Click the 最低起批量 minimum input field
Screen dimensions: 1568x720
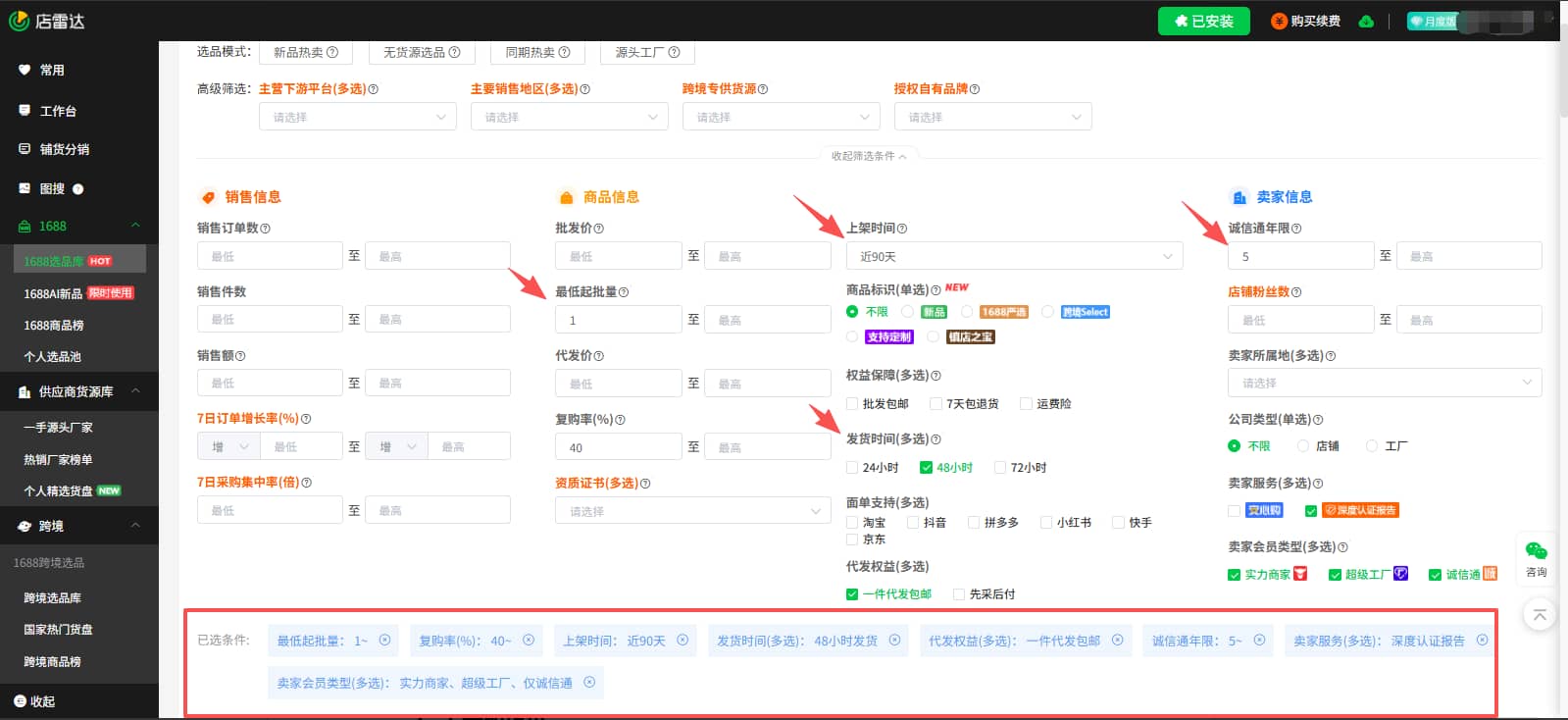(619, 320)
